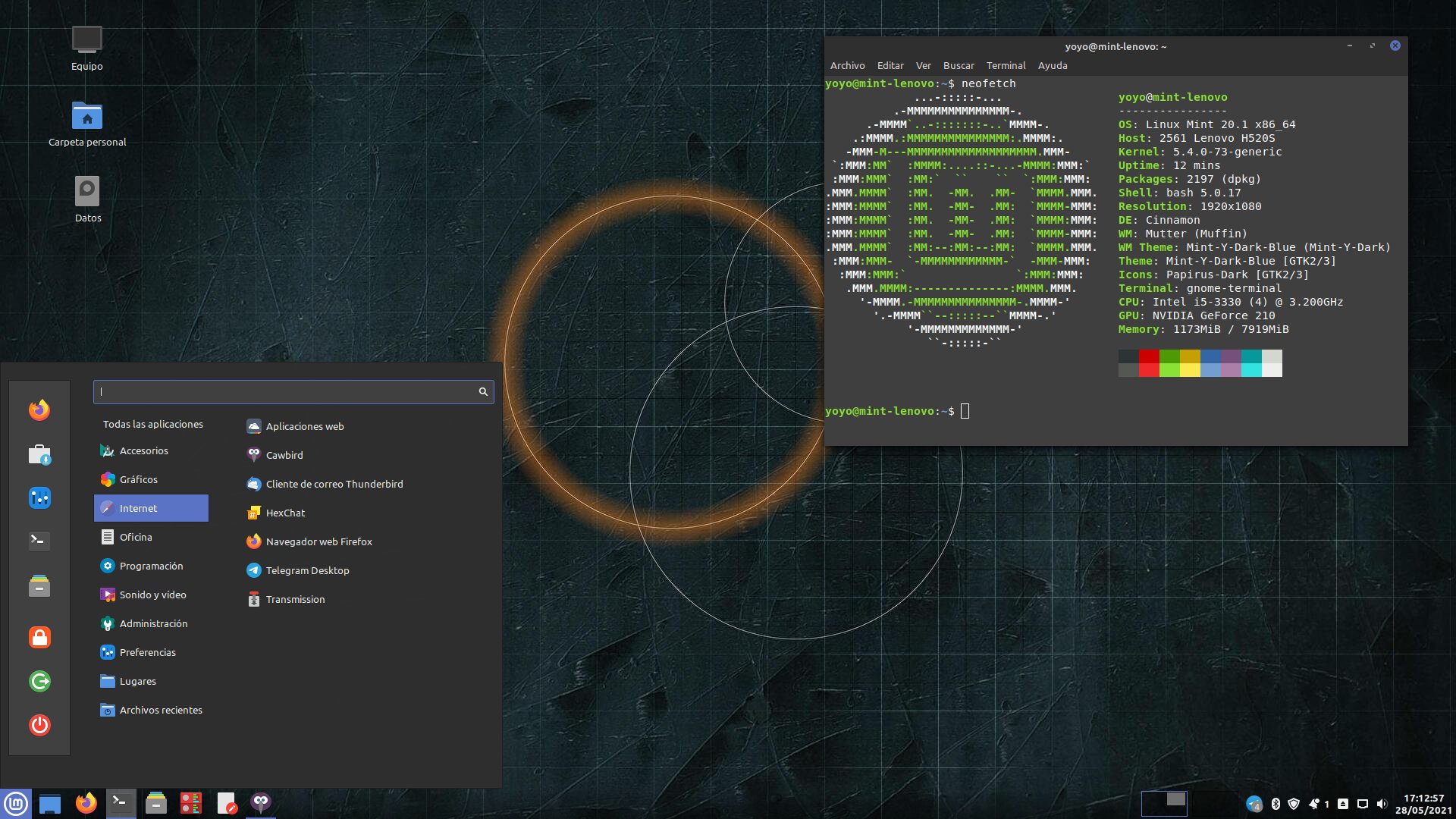Image resolution: width=1456 pixels, height=819 pixels.
Task: Click the menu search field
Action: pyautogui.click(x=288, y=391)
